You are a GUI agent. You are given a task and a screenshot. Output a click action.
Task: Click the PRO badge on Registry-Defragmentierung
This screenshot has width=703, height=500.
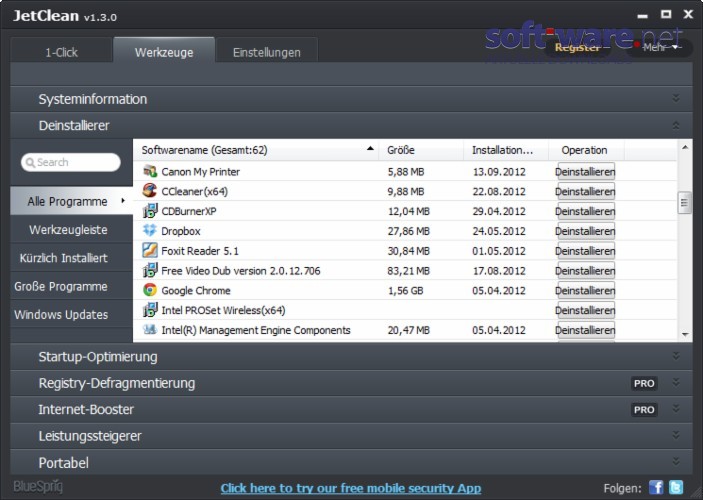pos(644,383)
